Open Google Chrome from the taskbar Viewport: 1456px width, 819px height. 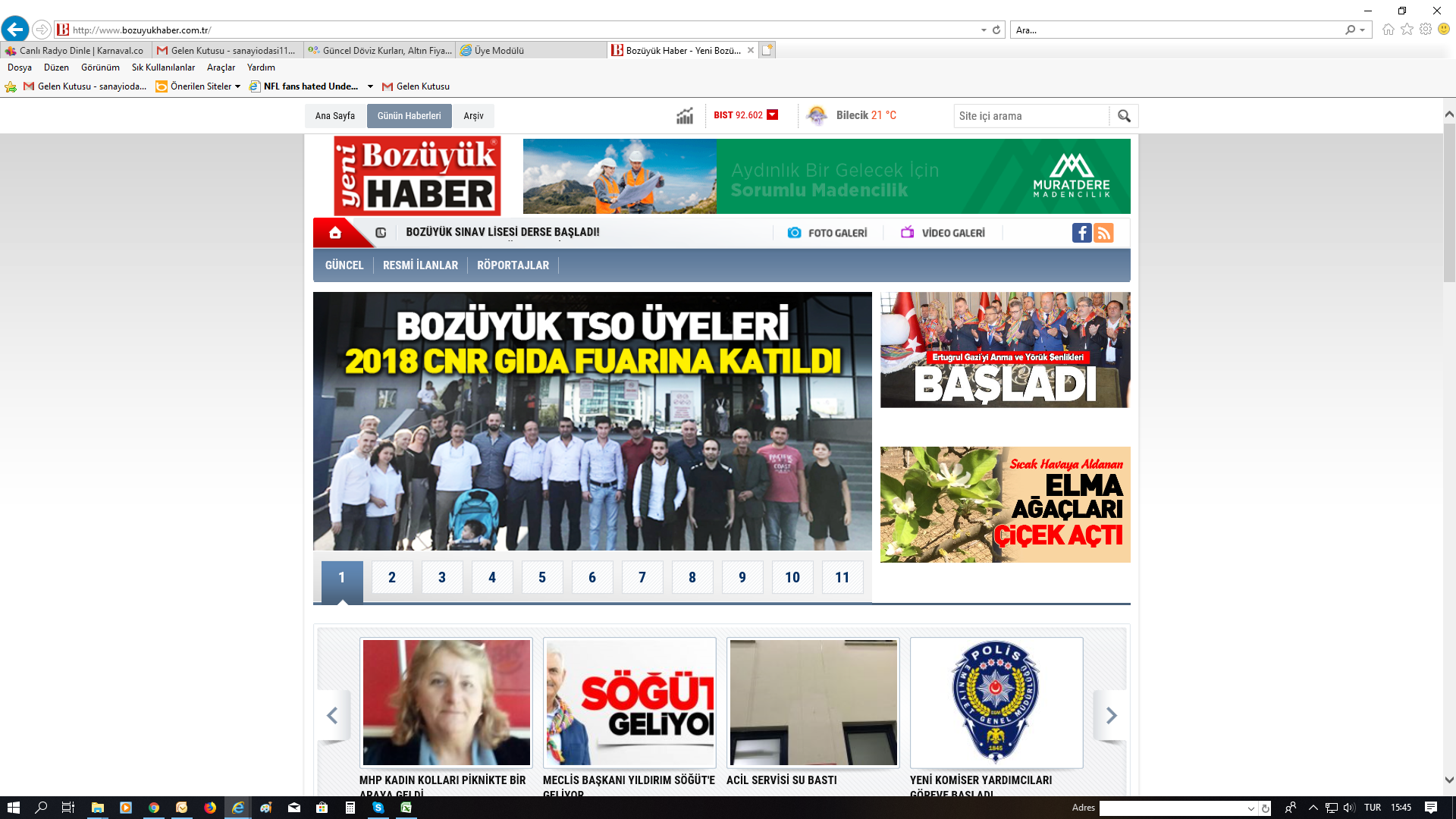click(x=154, y=808)
